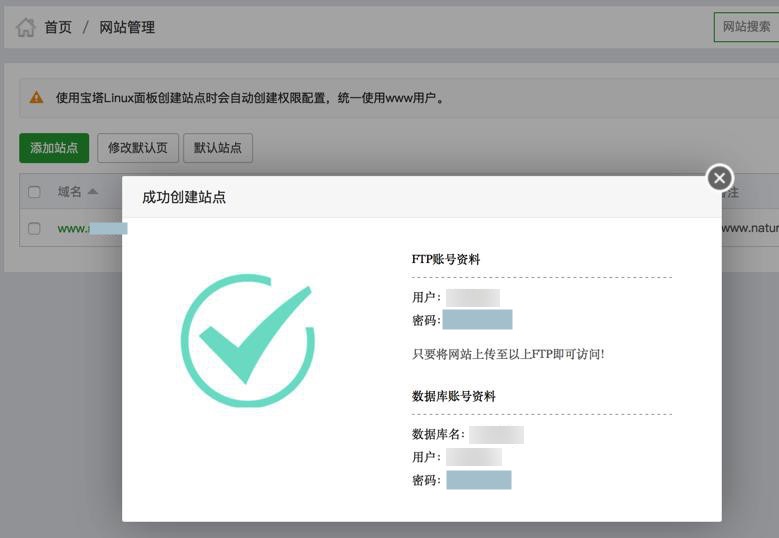Tick the select-all checkbox in table header
Image resolution: width=779 pixels, height=538 pixels.
[x=34, y=192]
